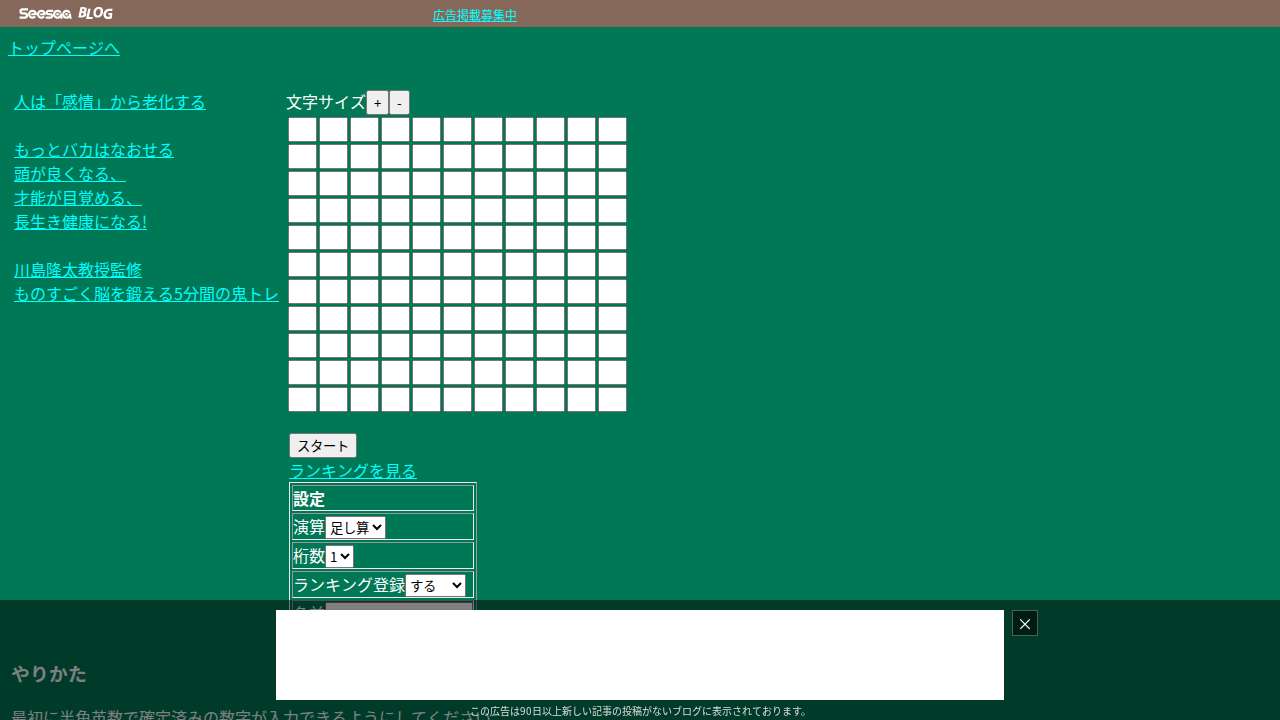Viewport: 1280px width, 720px height.
Task: Open 才能が目覚める、 link
Action: [x=78, y=198]
